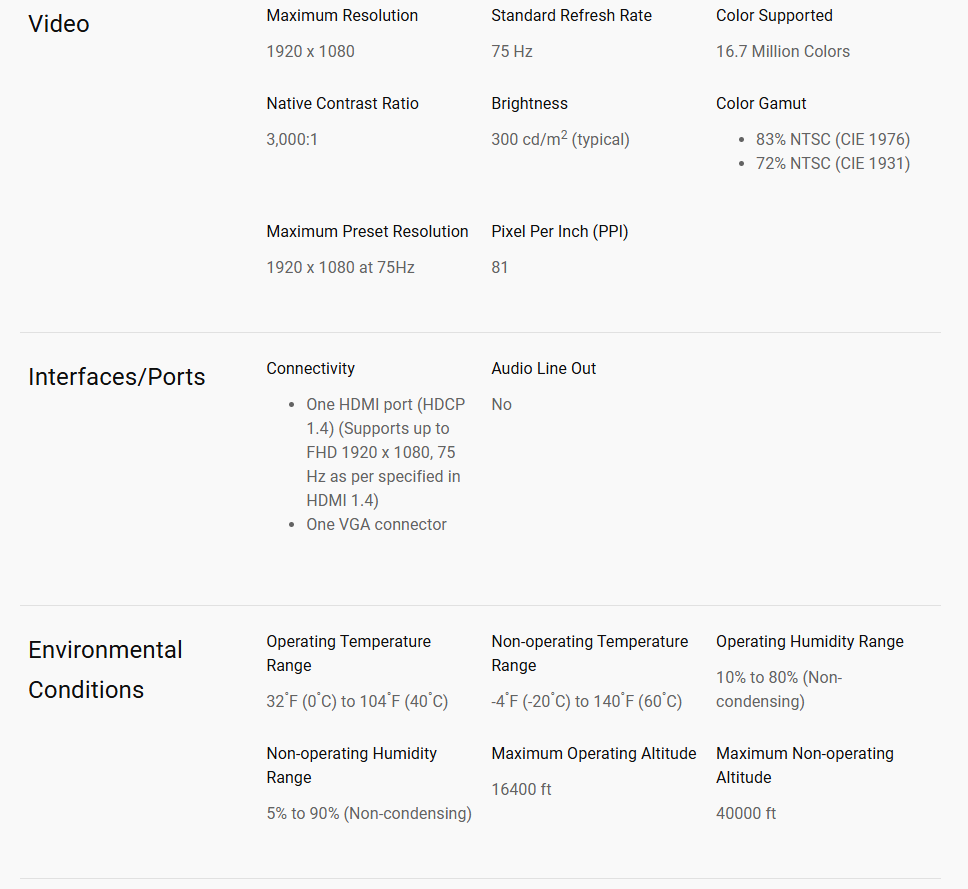The height and width of the screenshot is (889, 968).
Task: Select the 1920 x 1080 resolution value
Action: pyautogui.click(x=311, y=51)
